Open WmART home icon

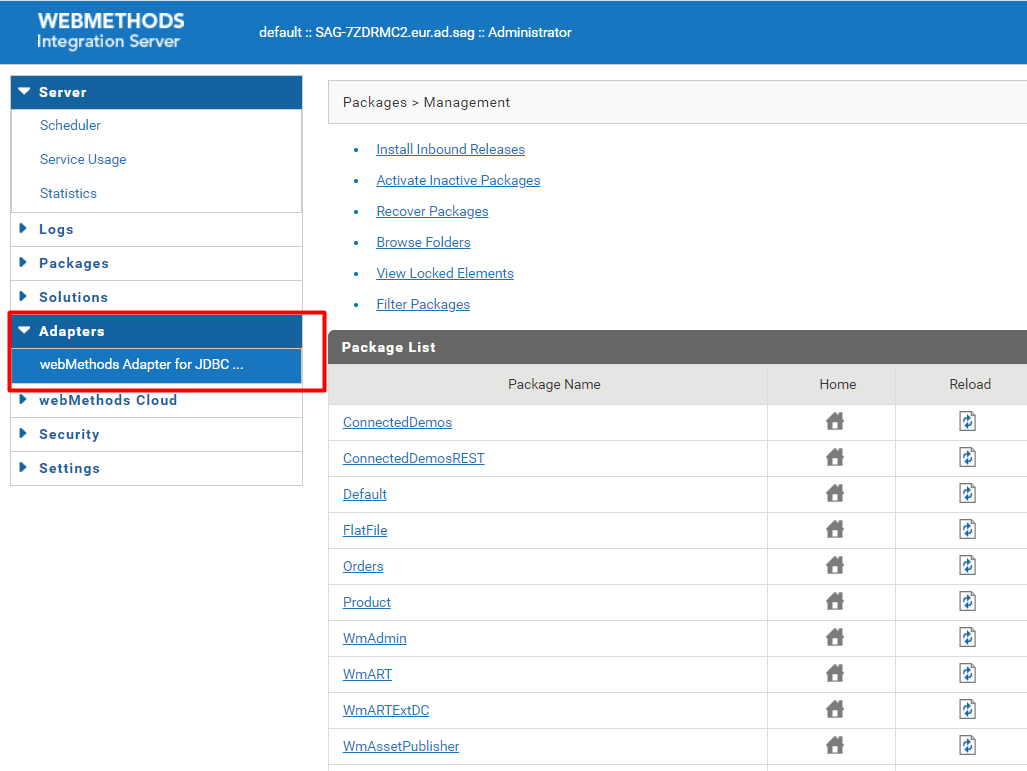coord(834,673)
